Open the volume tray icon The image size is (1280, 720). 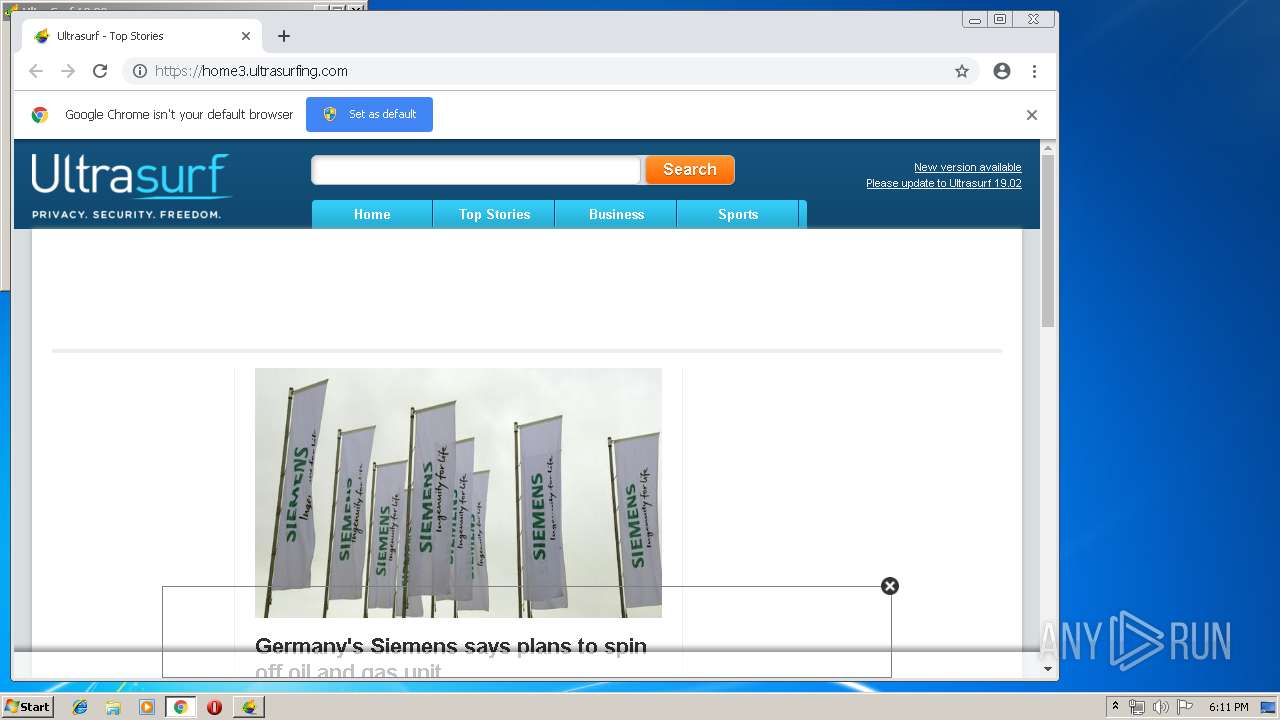[x=1160, y=707]
